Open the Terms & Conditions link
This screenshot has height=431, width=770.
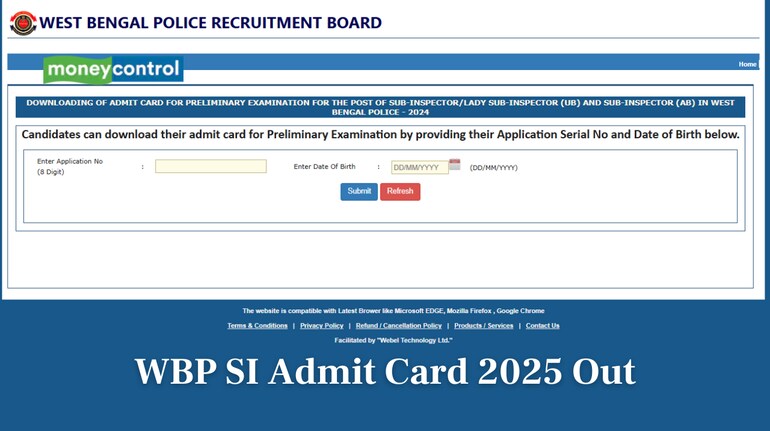pyautogui.click(x=257, y=326)
